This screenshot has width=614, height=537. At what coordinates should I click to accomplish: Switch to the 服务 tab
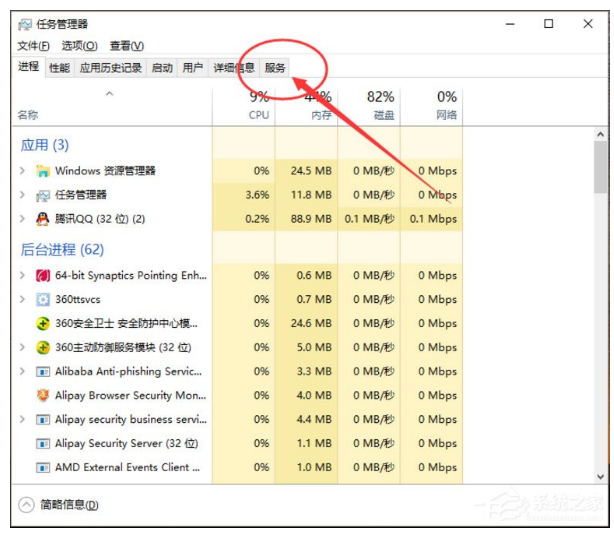point(275,68)
